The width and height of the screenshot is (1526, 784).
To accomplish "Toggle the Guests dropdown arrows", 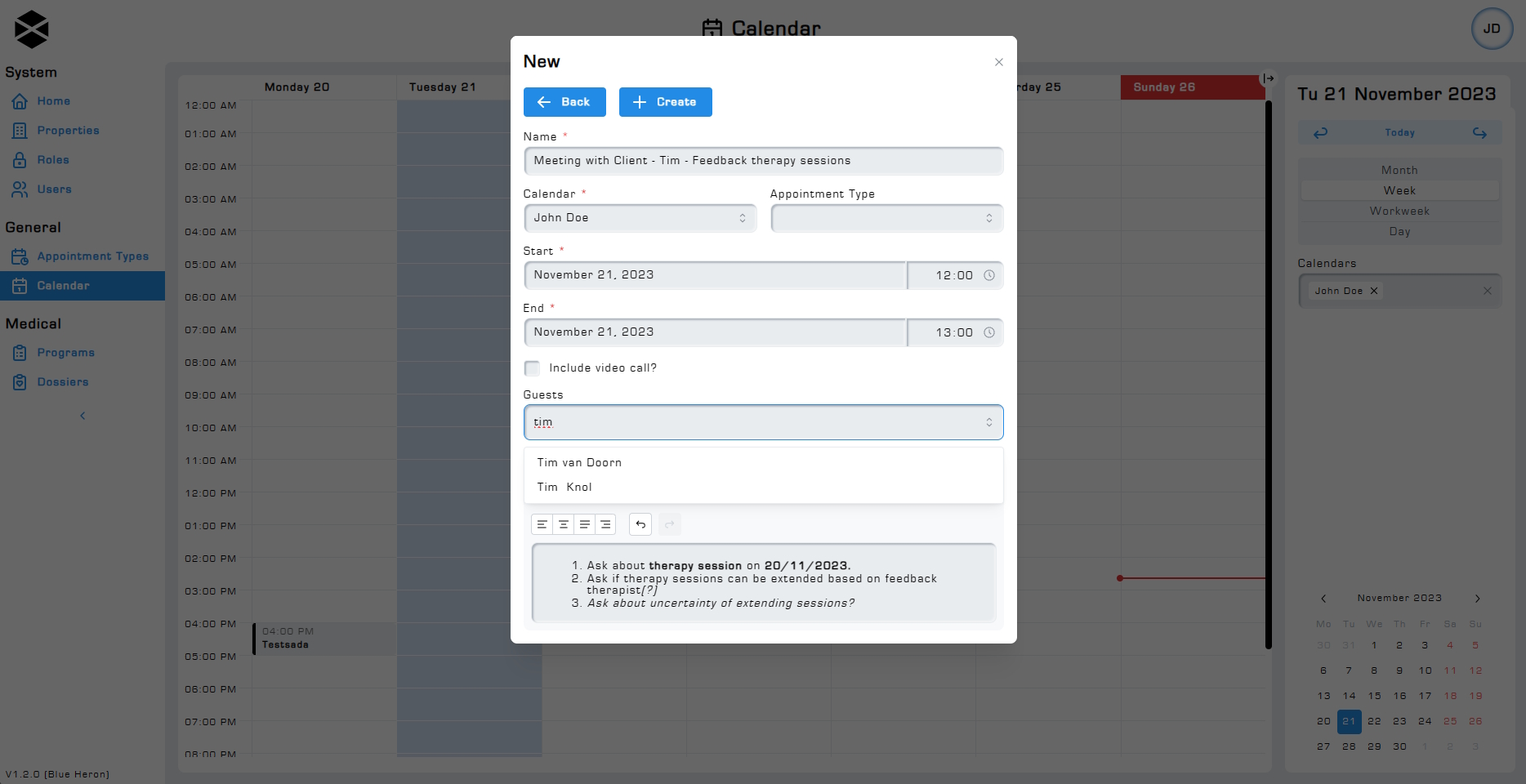I will (989, 422).
